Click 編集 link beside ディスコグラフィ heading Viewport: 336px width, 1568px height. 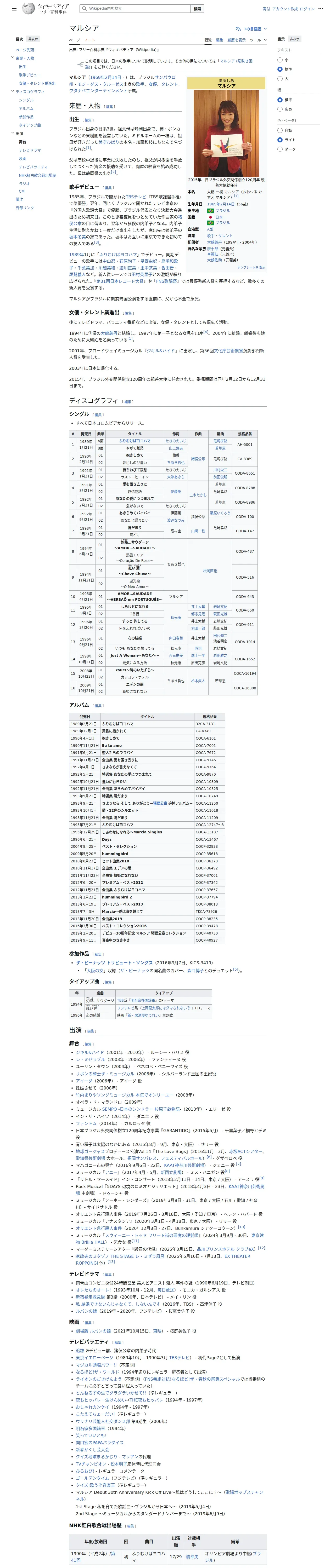[x=127, y=402]
